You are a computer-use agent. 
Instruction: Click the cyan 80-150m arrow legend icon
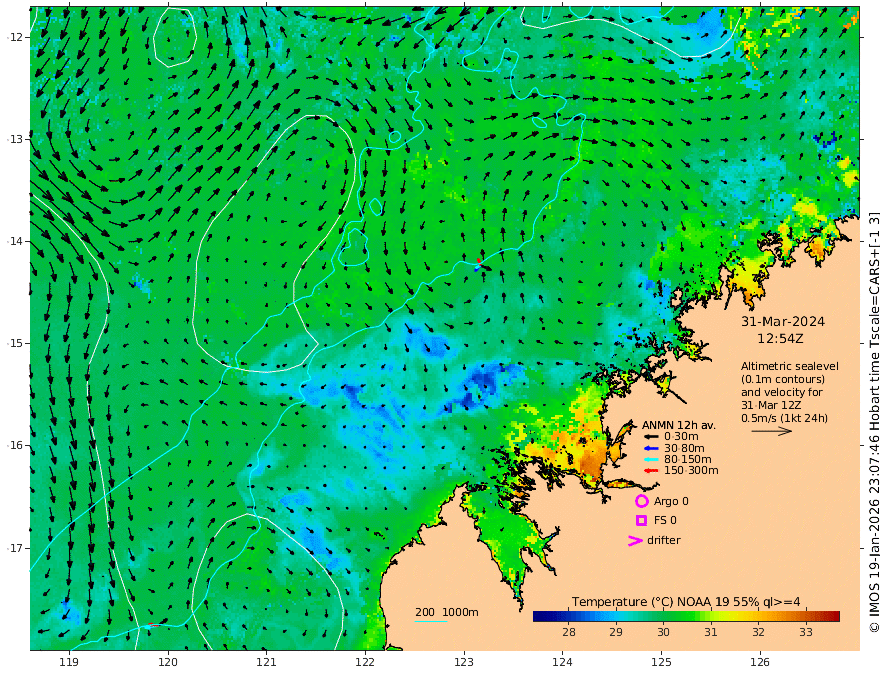click(651, 460)
